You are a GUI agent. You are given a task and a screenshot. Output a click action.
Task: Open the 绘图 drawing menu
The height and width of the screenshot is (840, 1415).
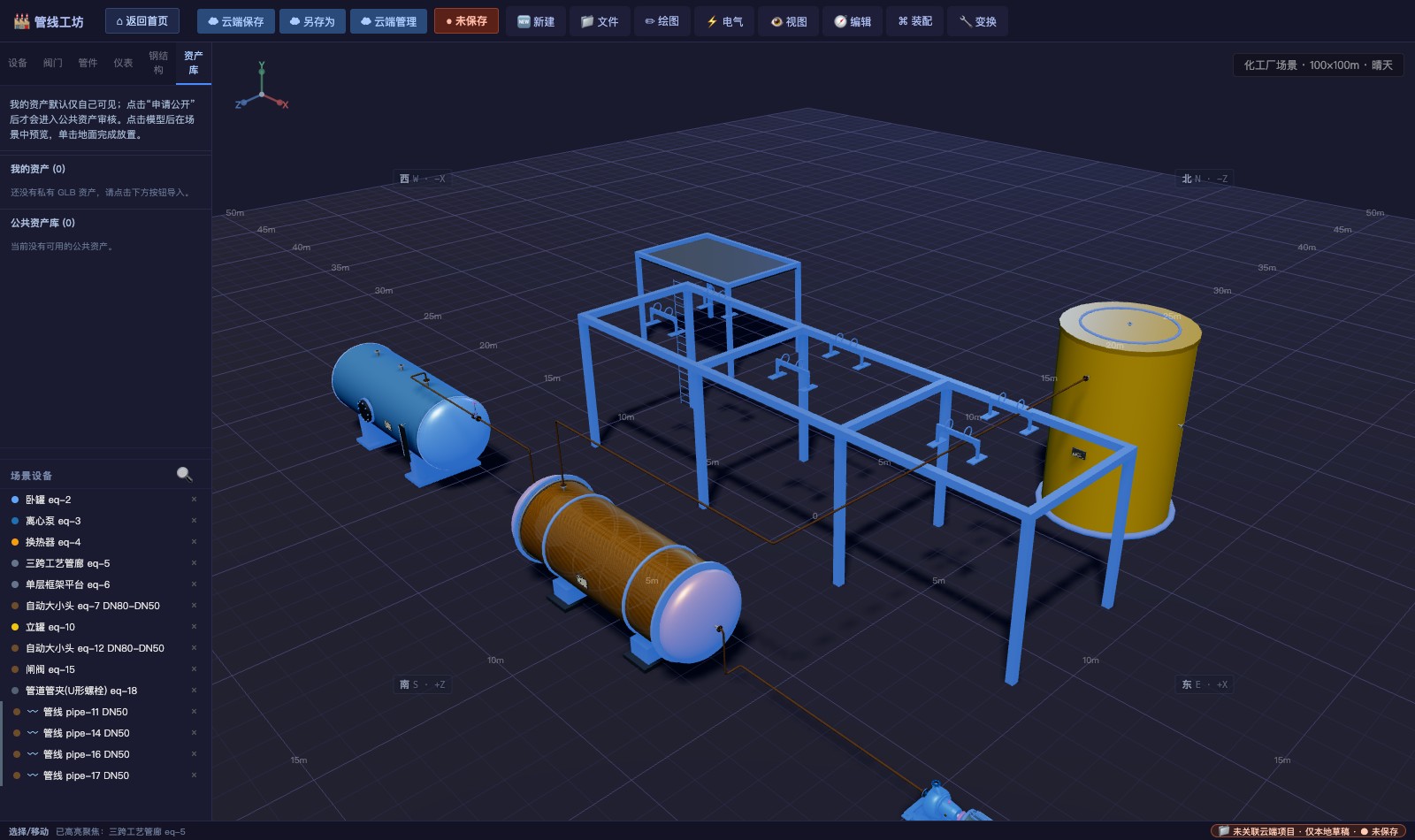(662, 21)
